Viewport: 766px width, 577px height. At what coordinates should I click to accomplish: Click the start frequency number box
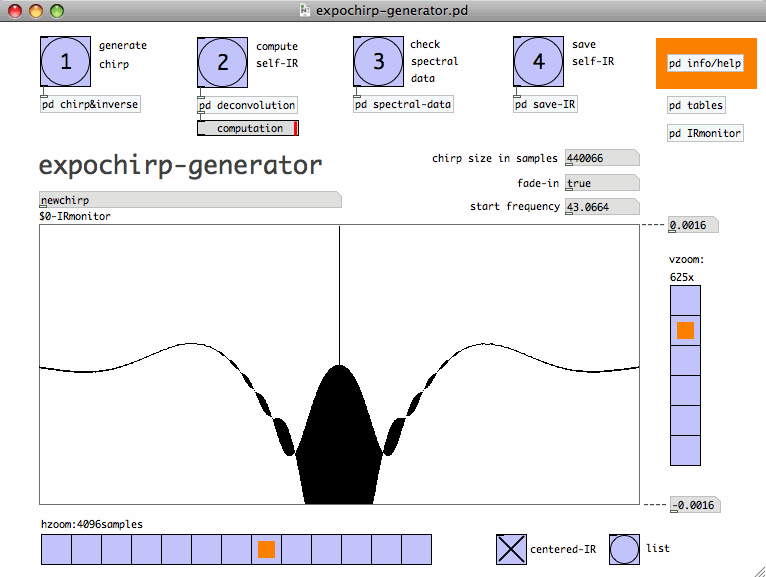tap(601, 207)
